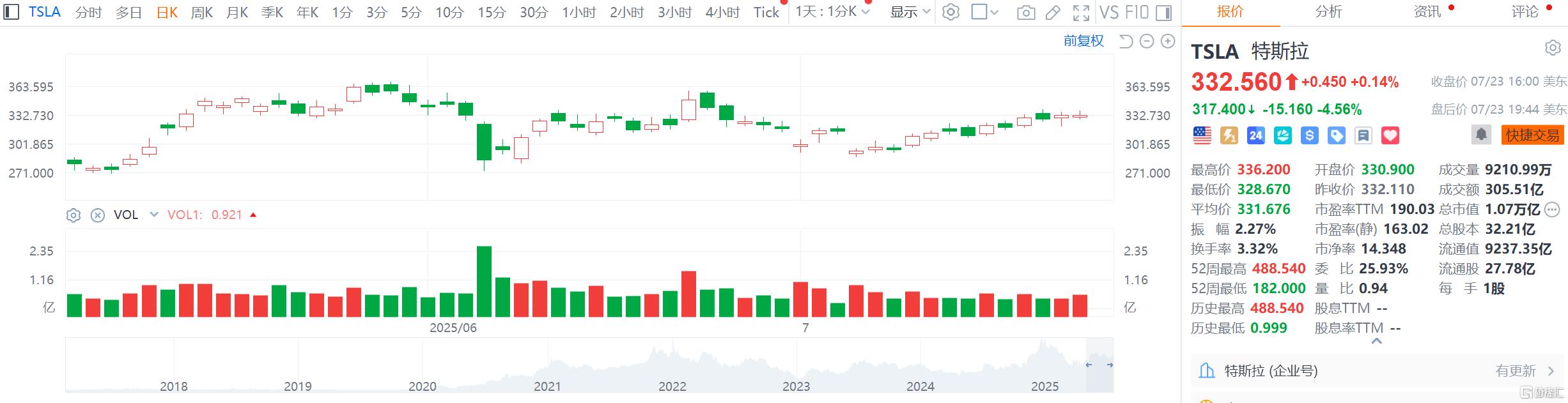Activate the pencil drawing tool
The width and height of the screenshot is (1568, 403).
(1053, 12)
